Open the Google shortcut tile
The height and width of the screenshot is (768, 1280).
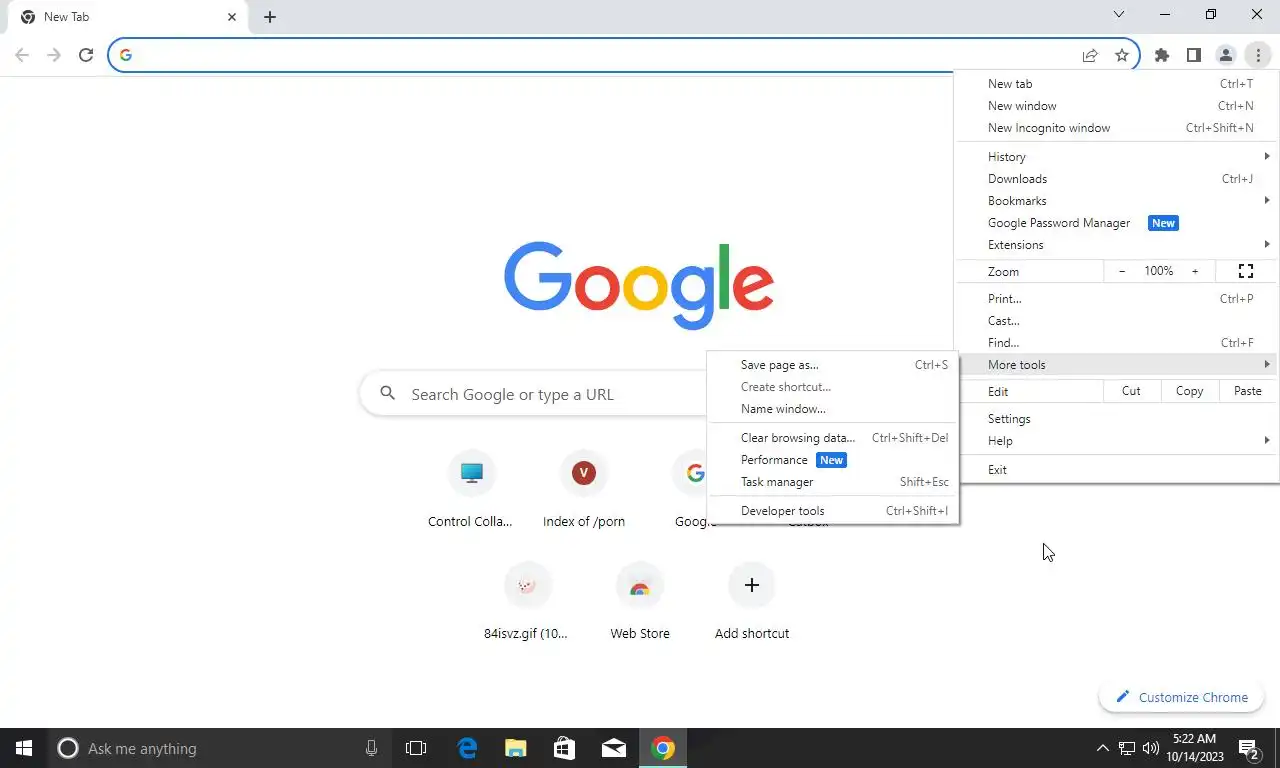pyautogui.click(x=690, y=488)
